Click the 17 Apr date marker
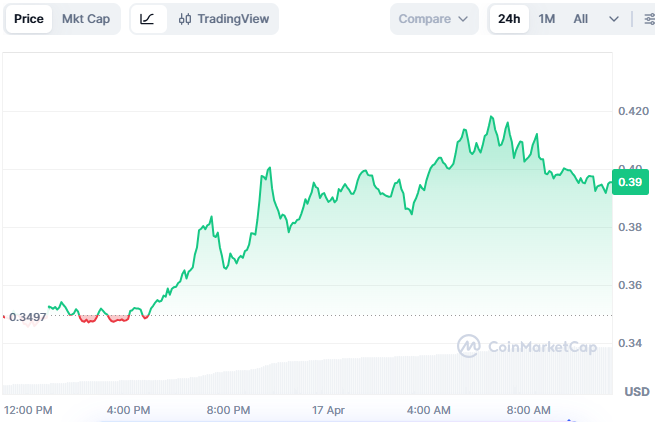Screen dimensions: 655x422 pyautogui.click(x=328, y=410)
